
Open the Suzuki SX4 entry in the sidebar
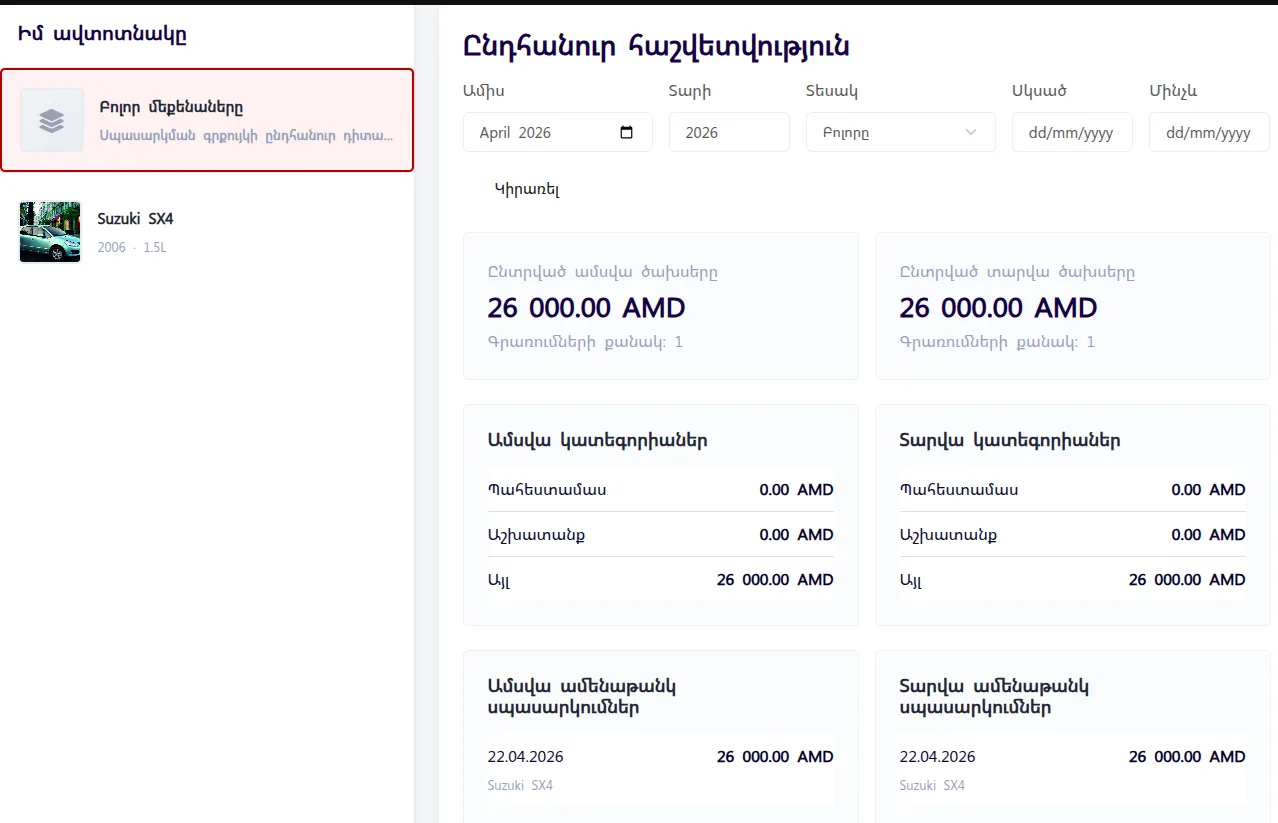coord(207,232)
